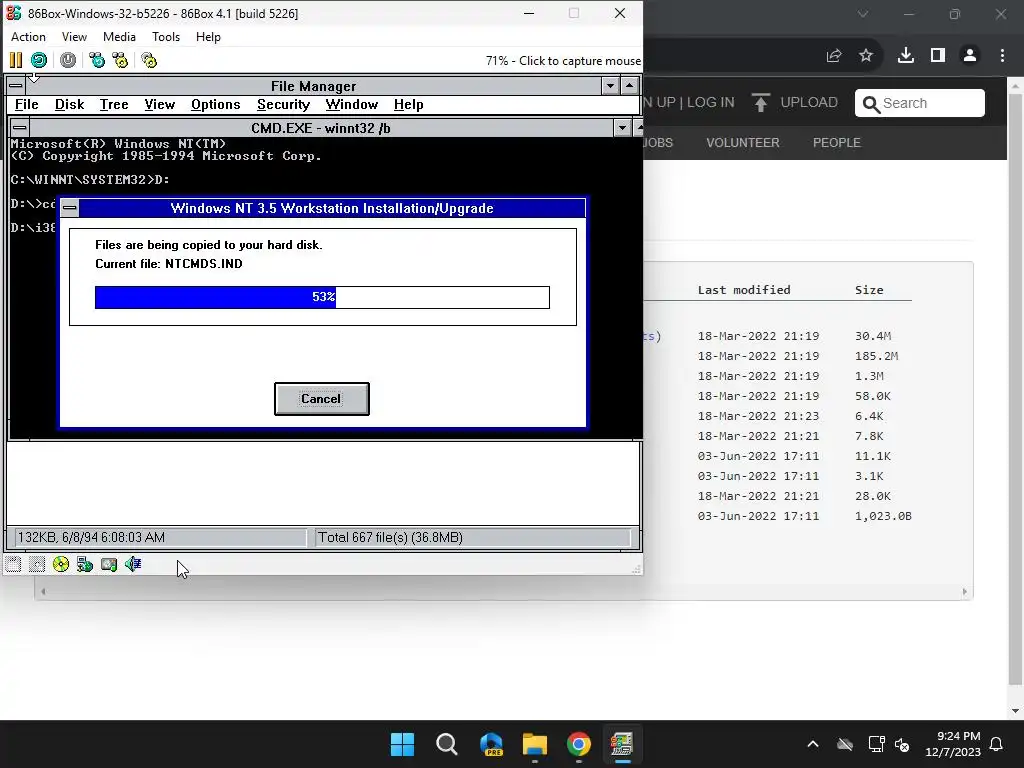Send Ctrl+Alt+Del using the teal keys icon
Viewport: 1024px width, 768px height.
tap(97, 61)
